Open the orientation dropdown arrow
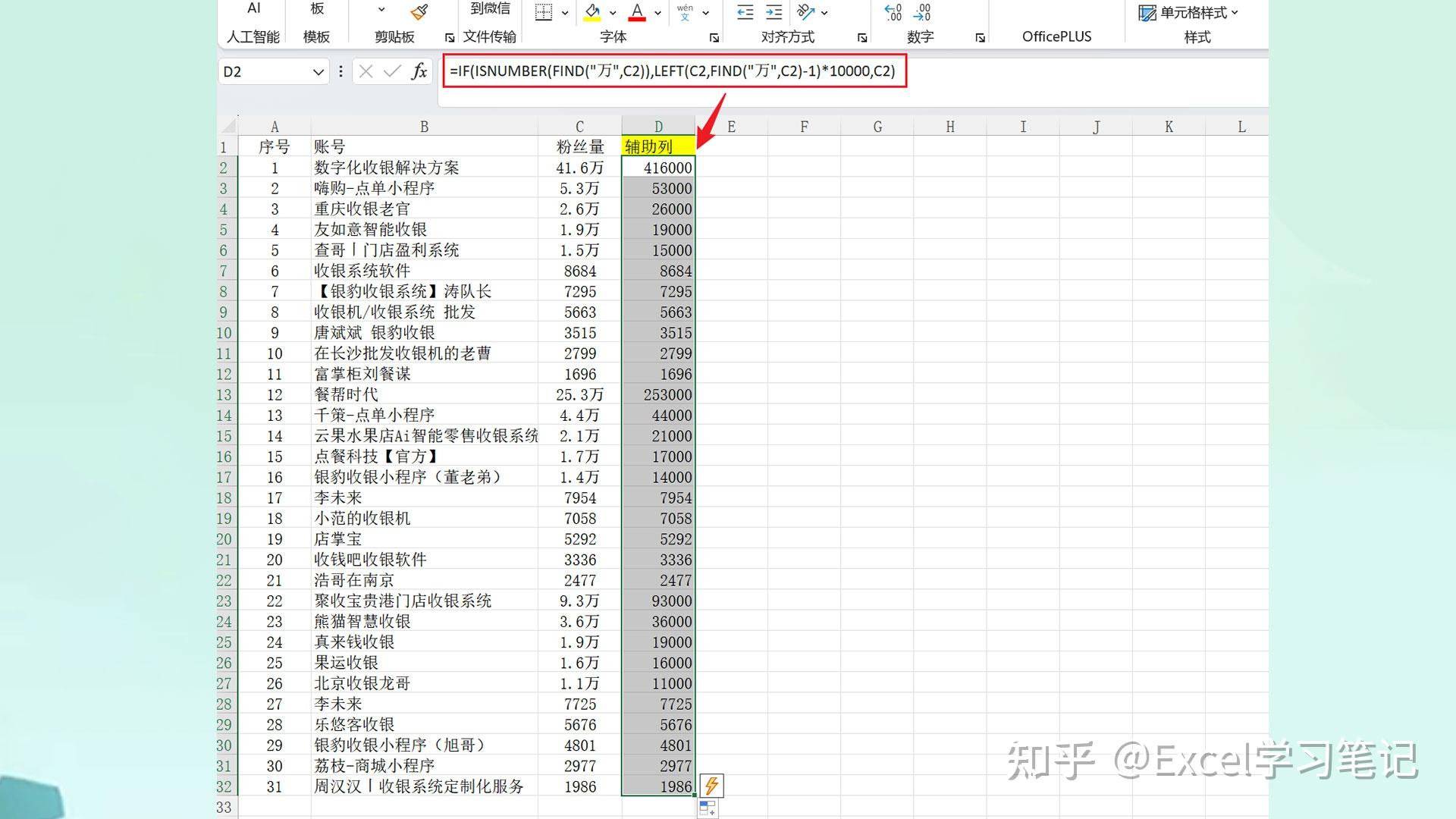 click(824, 13)
